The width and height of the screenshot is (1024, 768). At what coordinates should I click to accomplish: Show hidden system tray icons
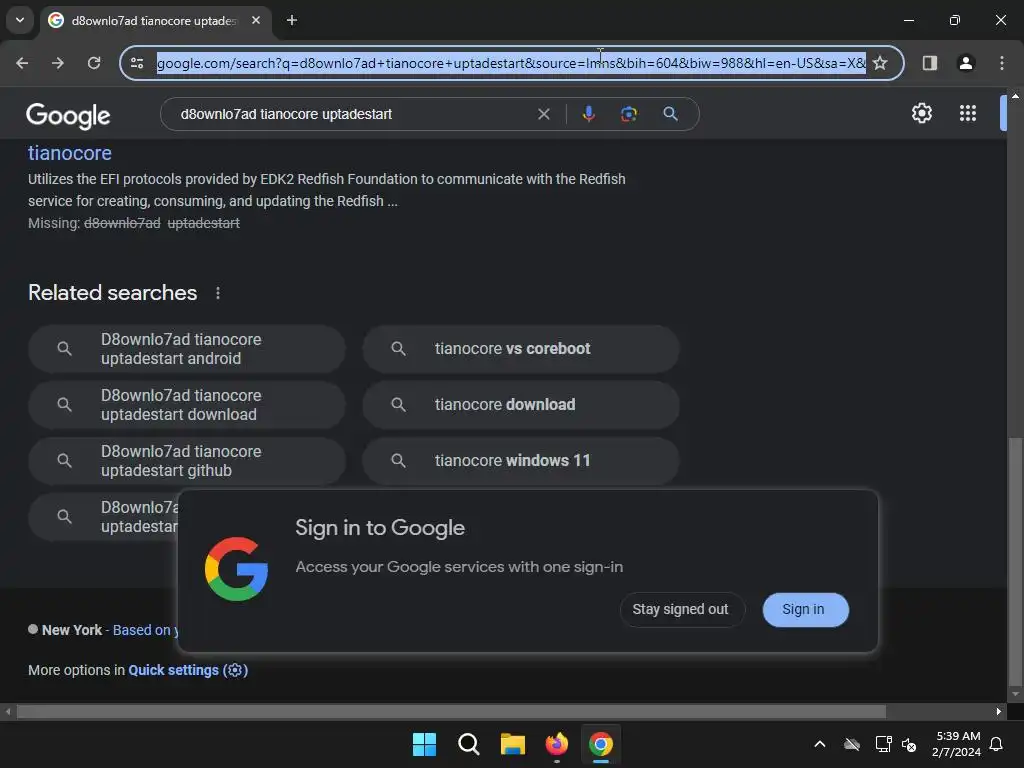(x=820, y=744)
